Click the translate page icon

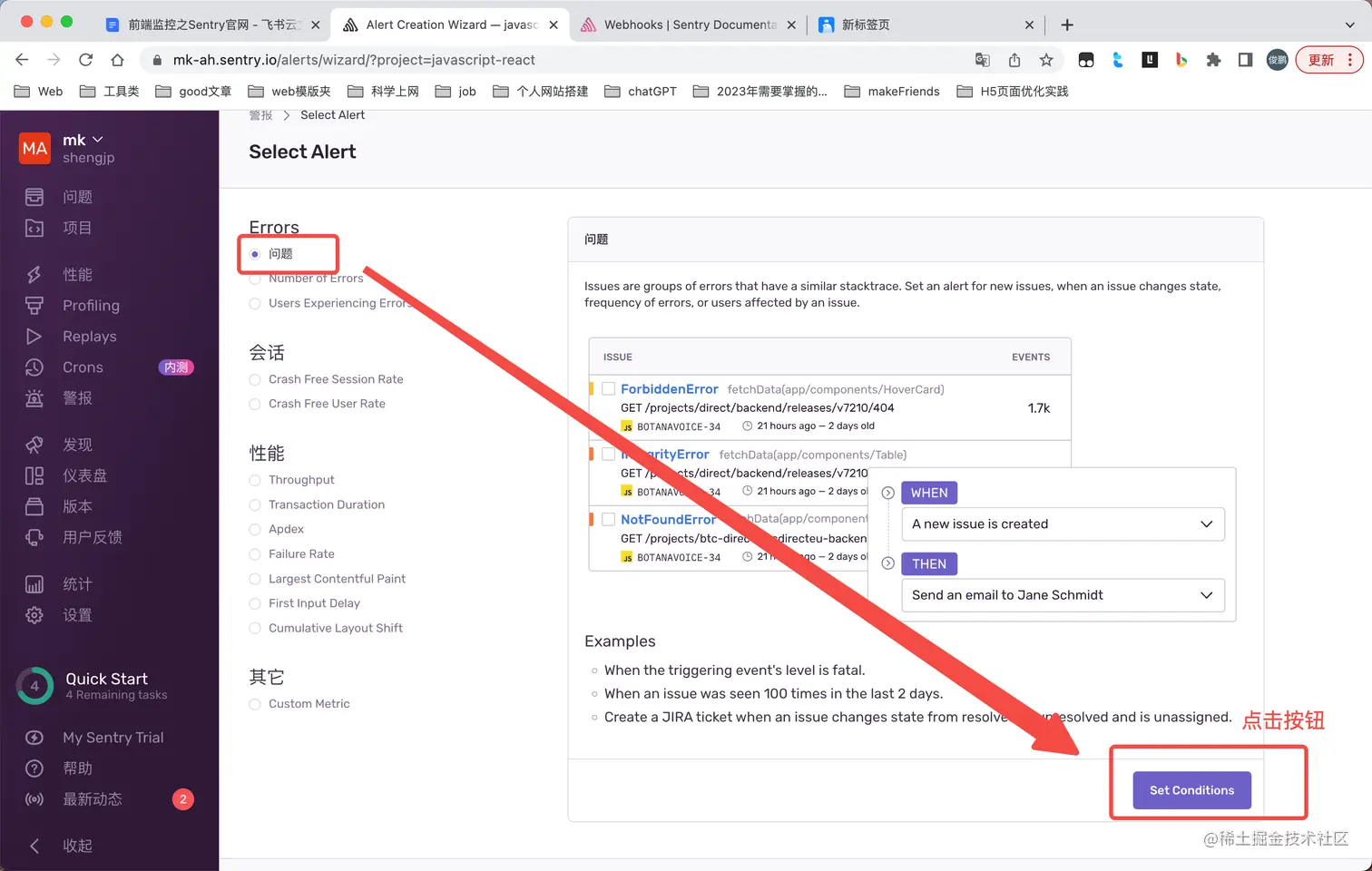tap(983, 60)
